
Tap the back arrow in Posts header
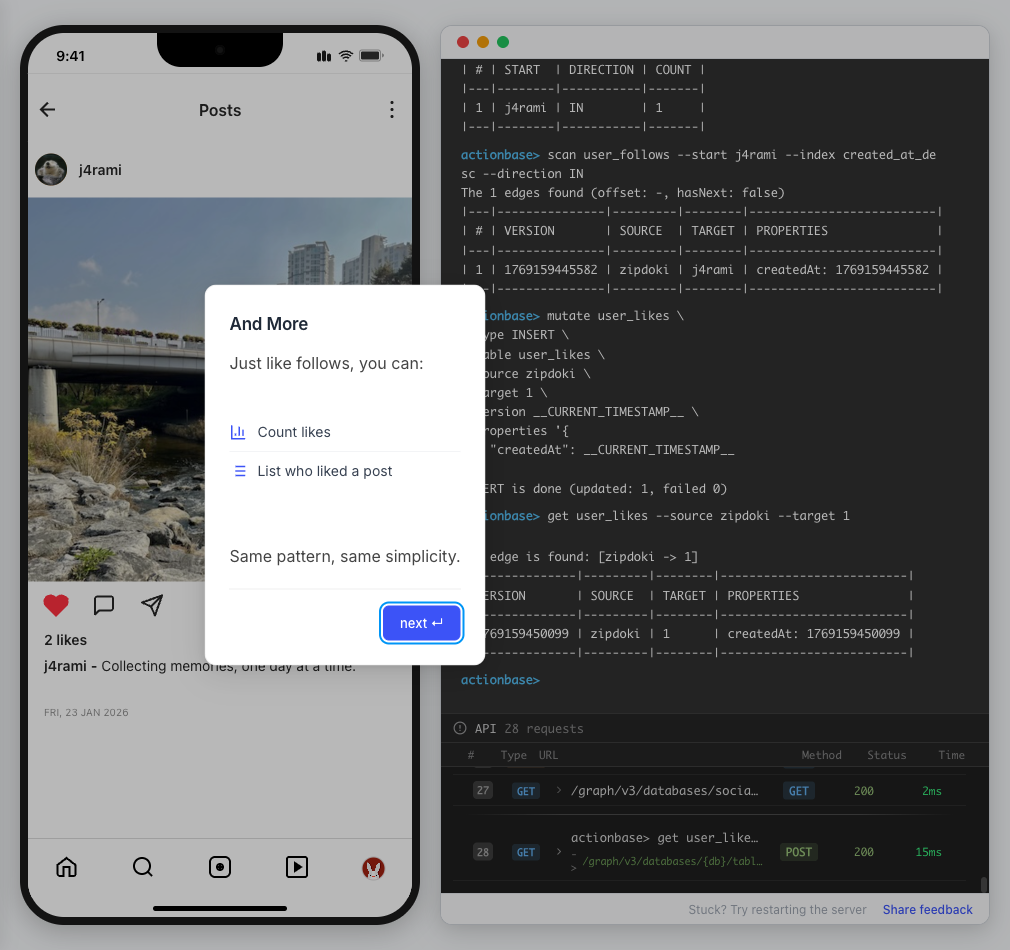tap(47, 110)
